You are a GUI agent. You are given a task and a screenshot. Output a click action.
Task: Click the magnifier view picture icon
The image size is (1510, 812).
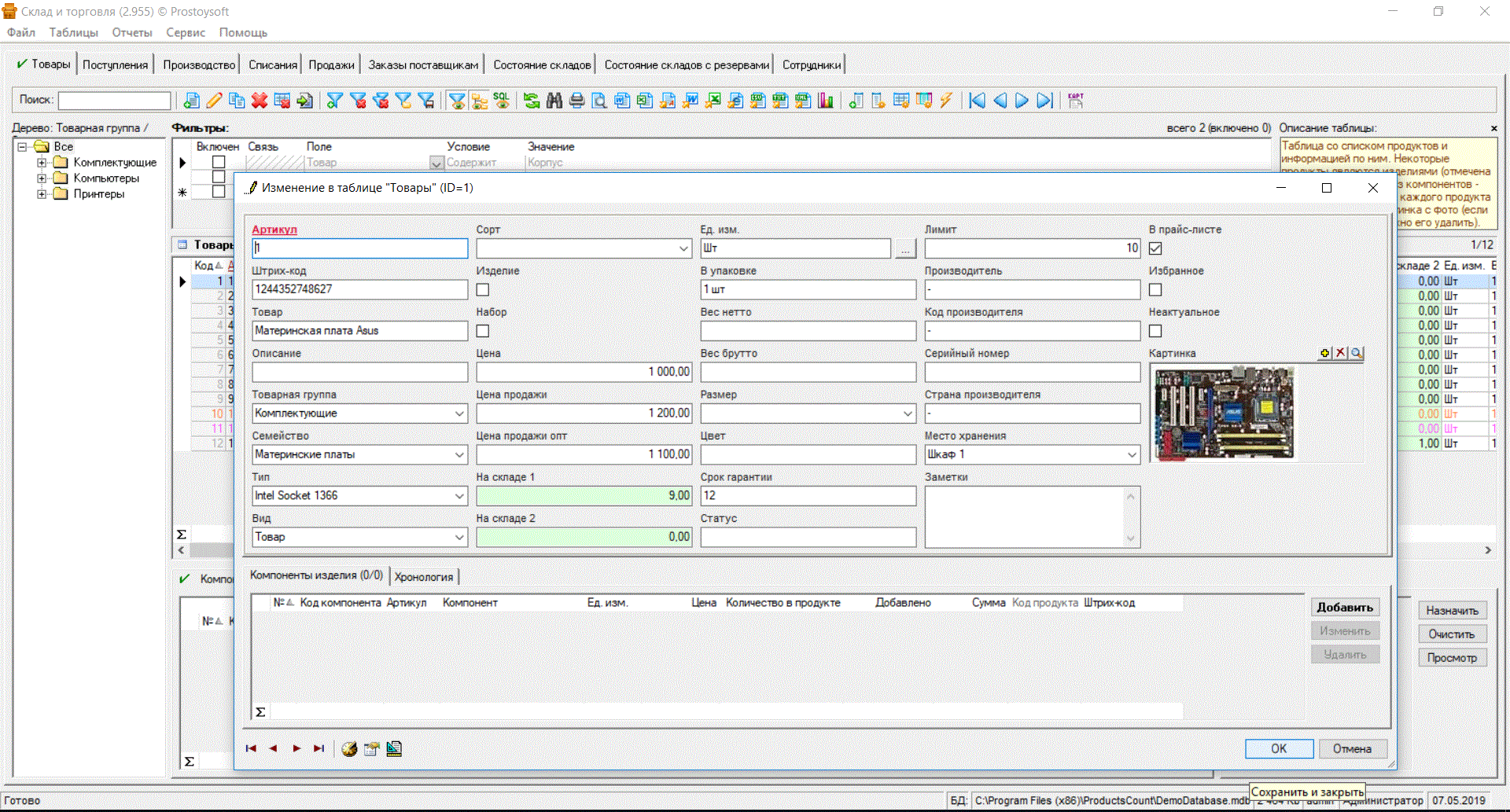click(1357, 353)
